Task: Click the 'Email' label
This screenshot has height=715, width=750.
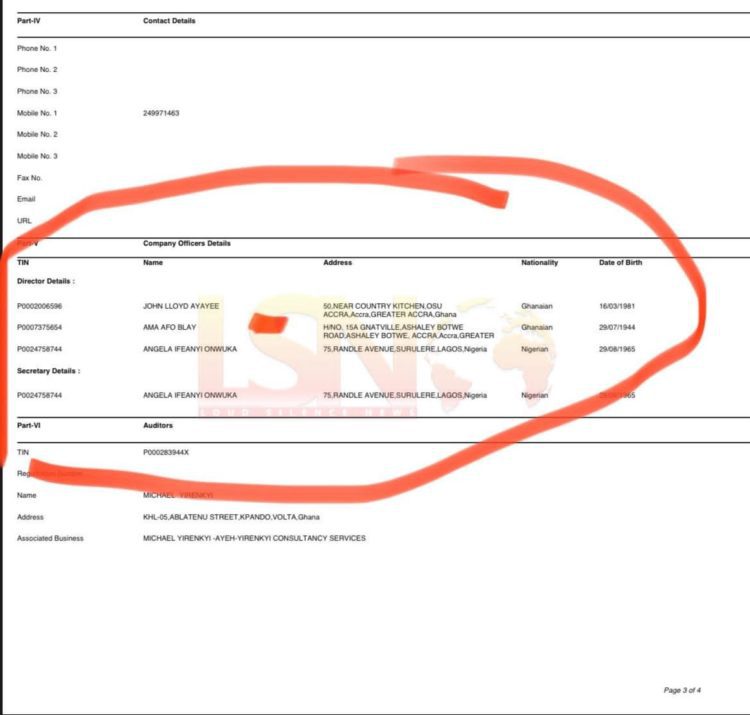Action: [x=26, y=199]
